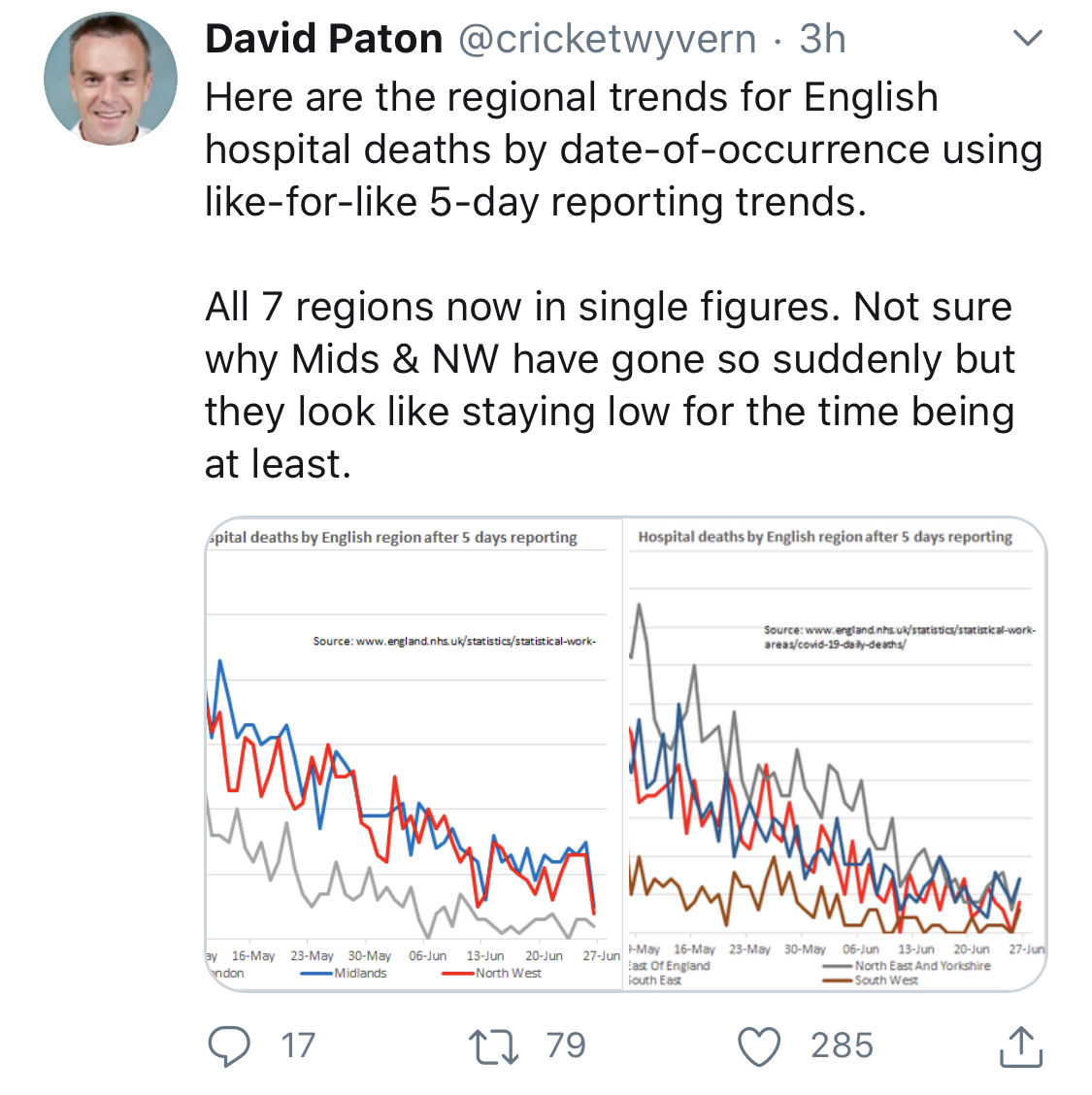The width and height of the screenshot is (1092, 1095).
Task: Click the brown South West legend line
Action: click(838, 980)
